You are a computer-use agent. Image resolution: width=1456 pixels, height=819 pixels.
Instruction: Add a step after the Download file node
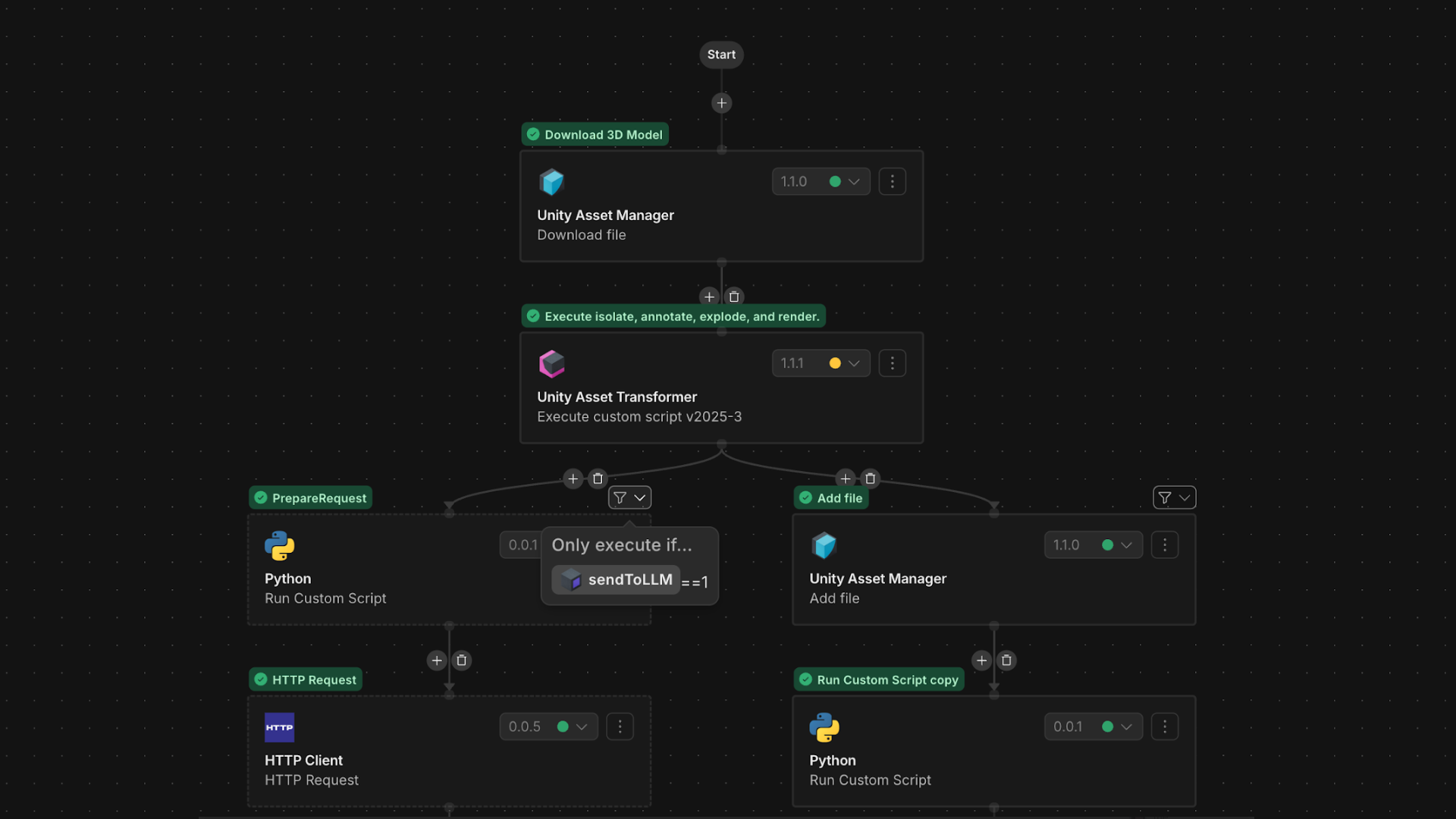[709, 297]
